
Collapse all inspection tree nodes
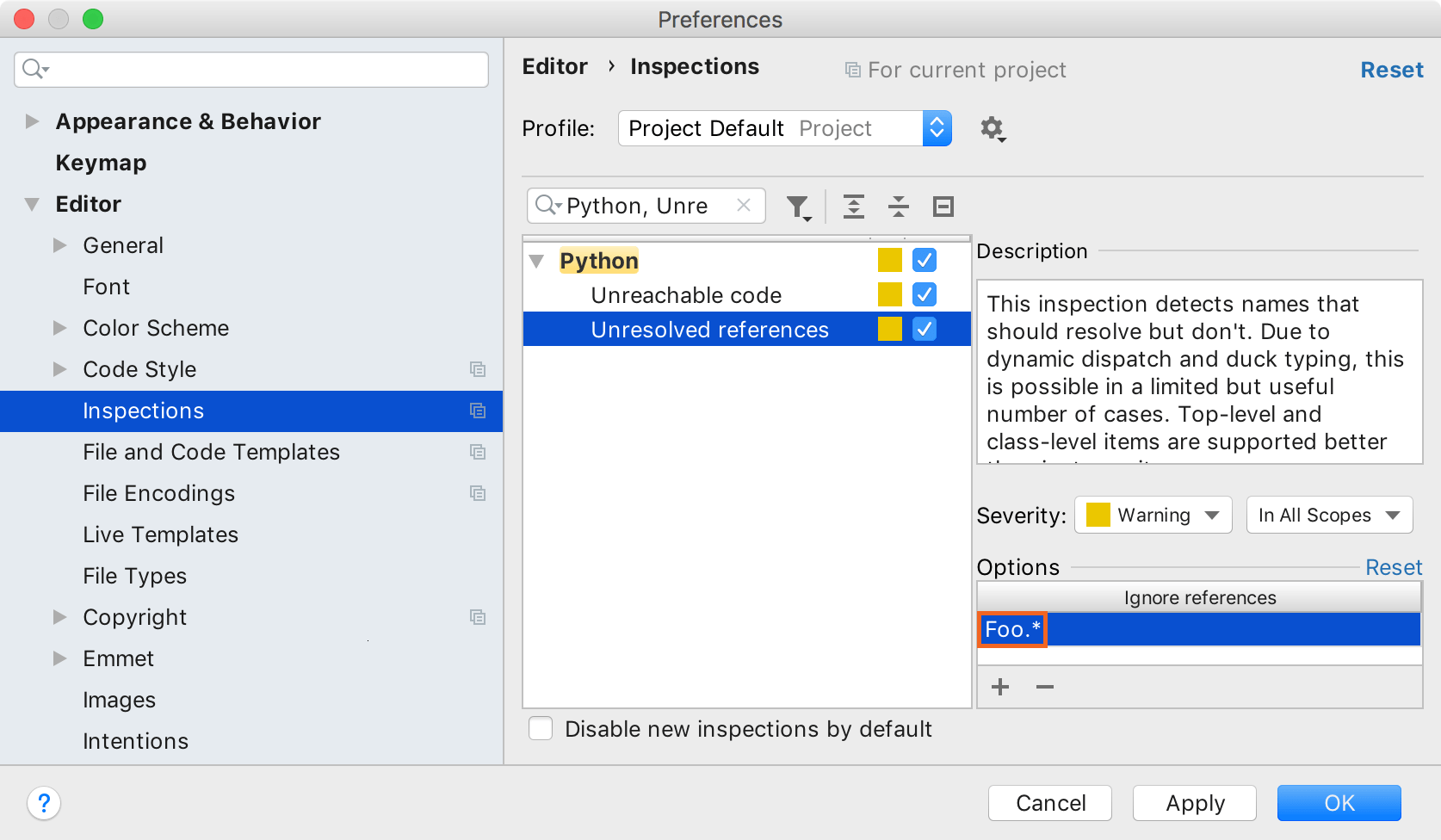[x=898, y=207]
